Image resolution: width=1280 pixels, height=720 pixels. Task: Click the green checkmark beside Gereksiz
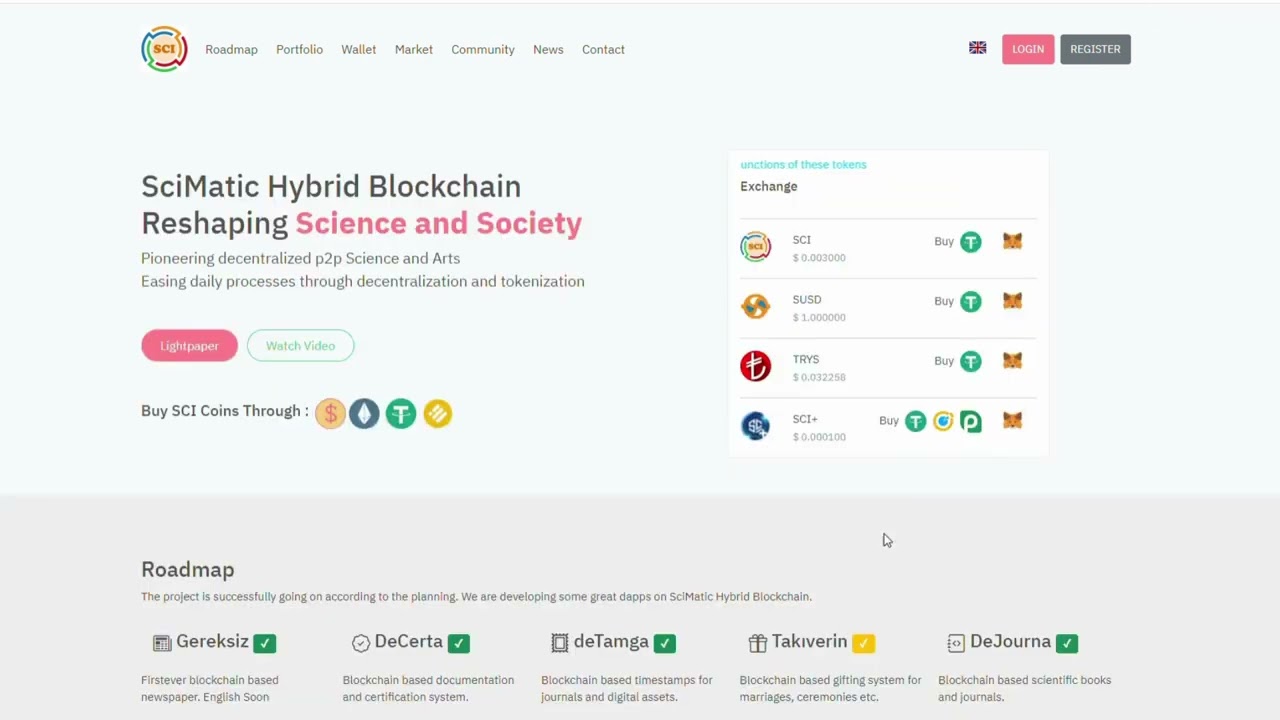(x=265, y=643)
